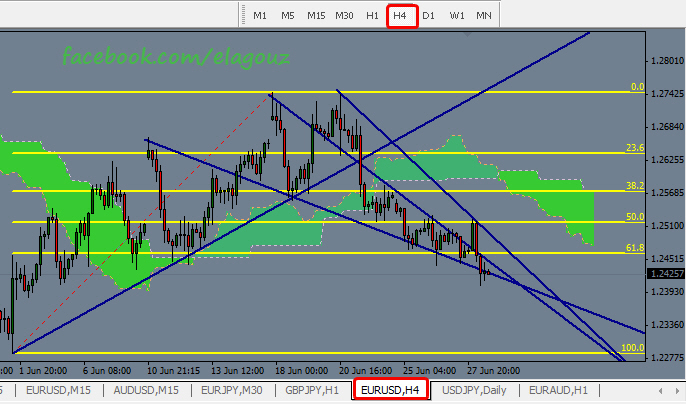Open the EURUSD,M15 chart tab

coord(58,390)
